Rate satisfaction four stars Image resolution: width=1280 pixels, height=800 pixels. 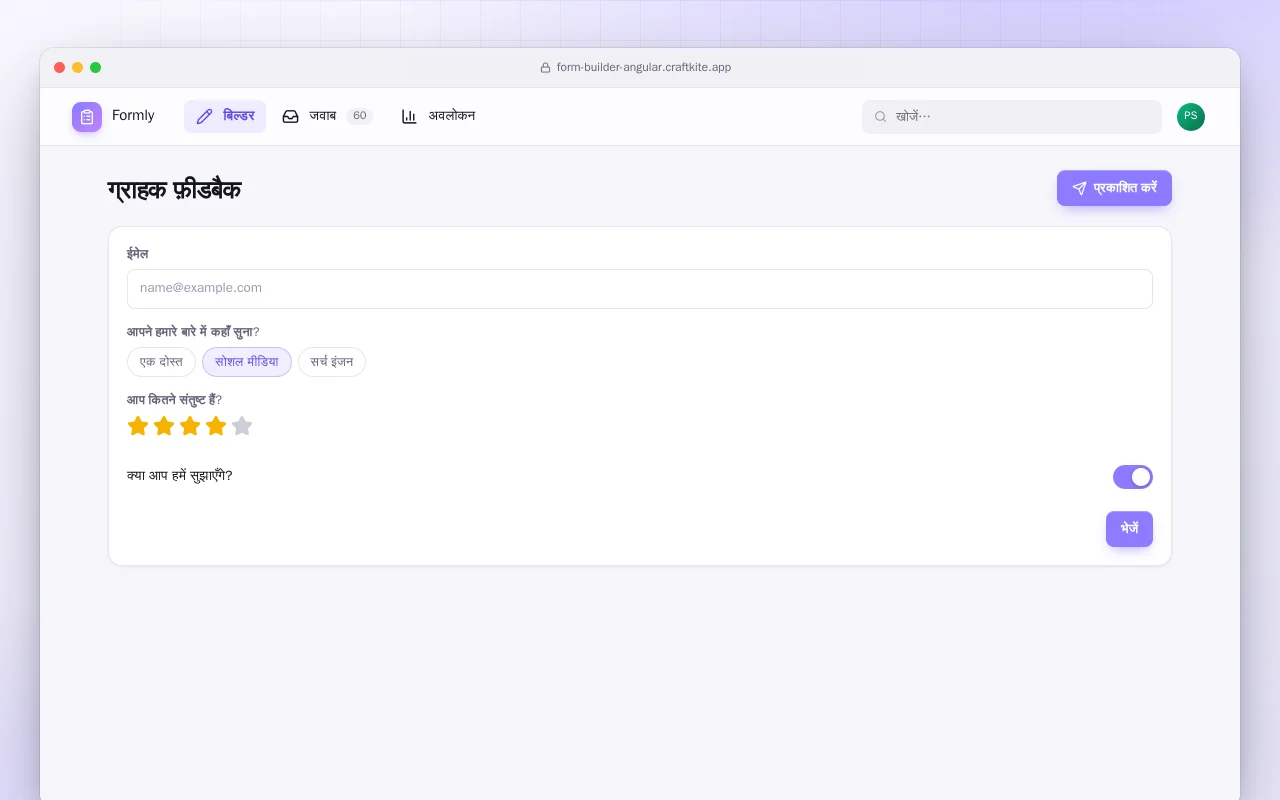tap(216, 427)
